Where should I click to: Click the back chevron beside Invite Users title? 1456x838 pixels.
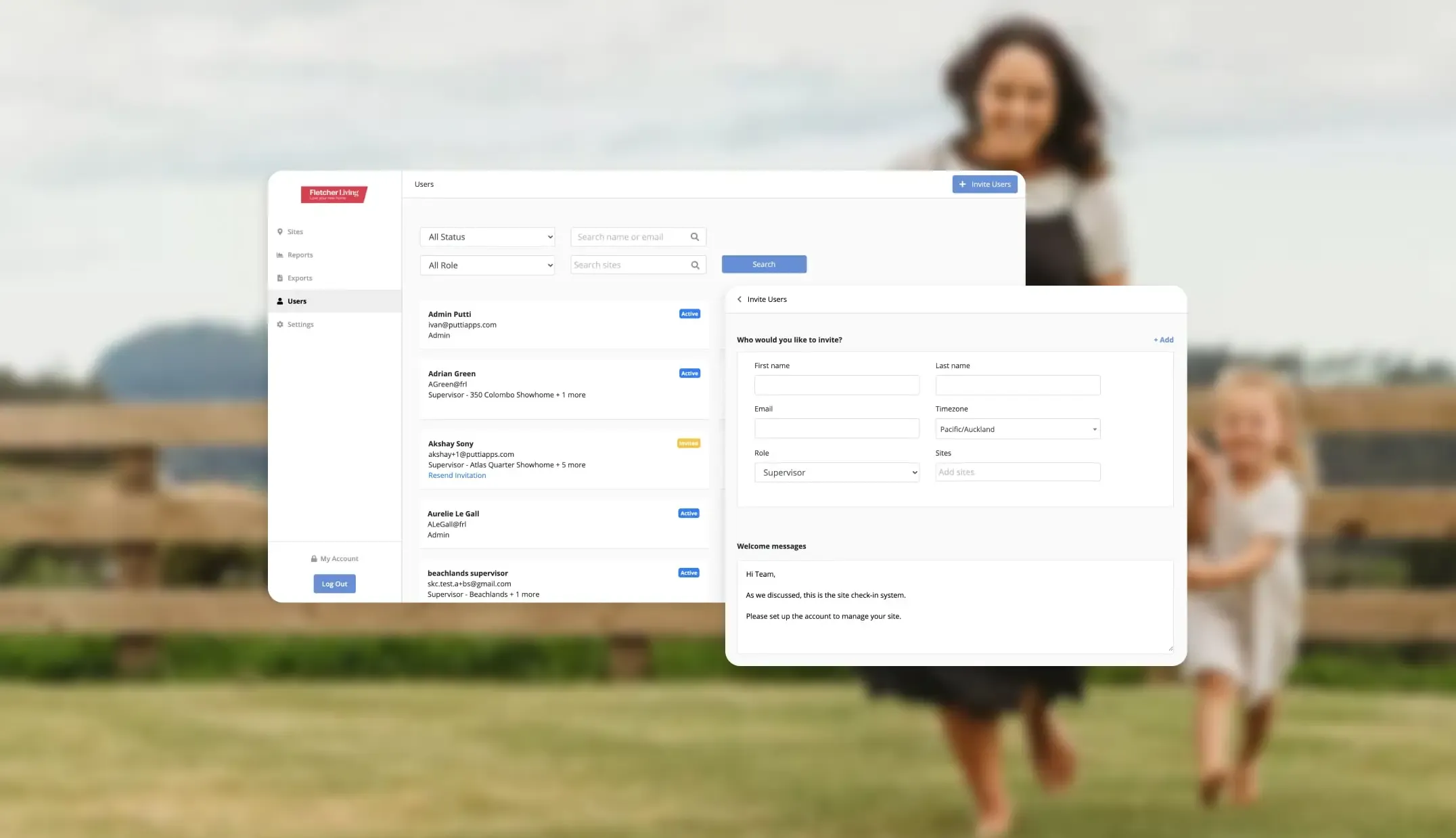[740, 299]
